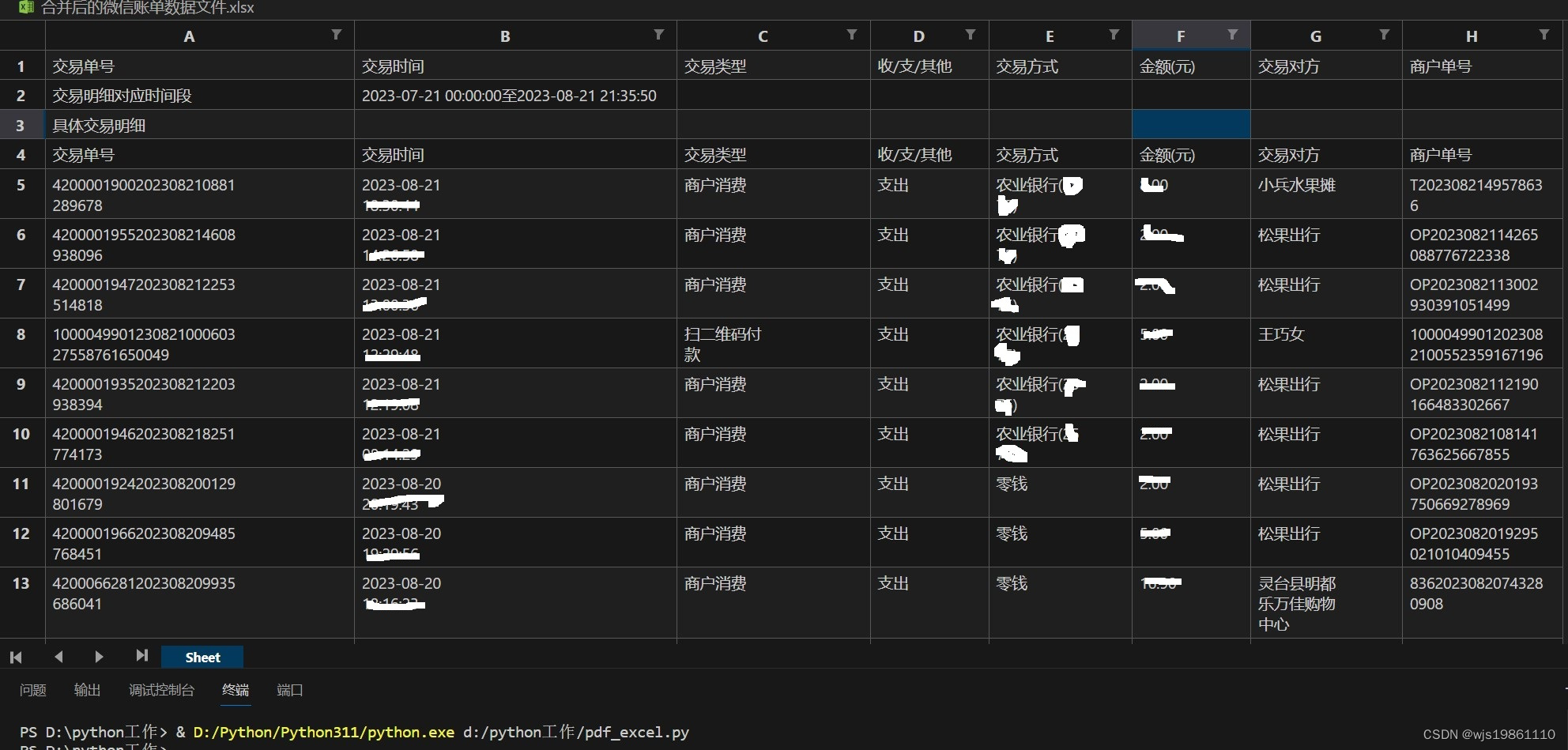Select the 终端 panel tab
The image size is (1568, 750).
(236, 690)
